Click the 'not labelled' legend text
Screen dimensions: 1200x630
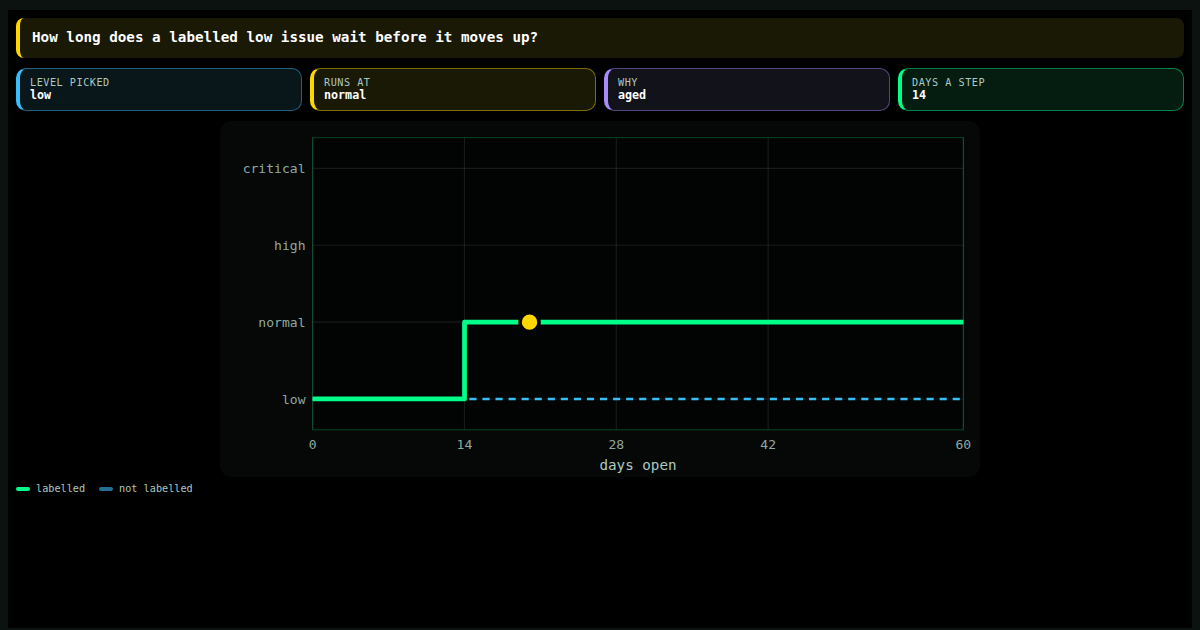[x=156, y=489]
